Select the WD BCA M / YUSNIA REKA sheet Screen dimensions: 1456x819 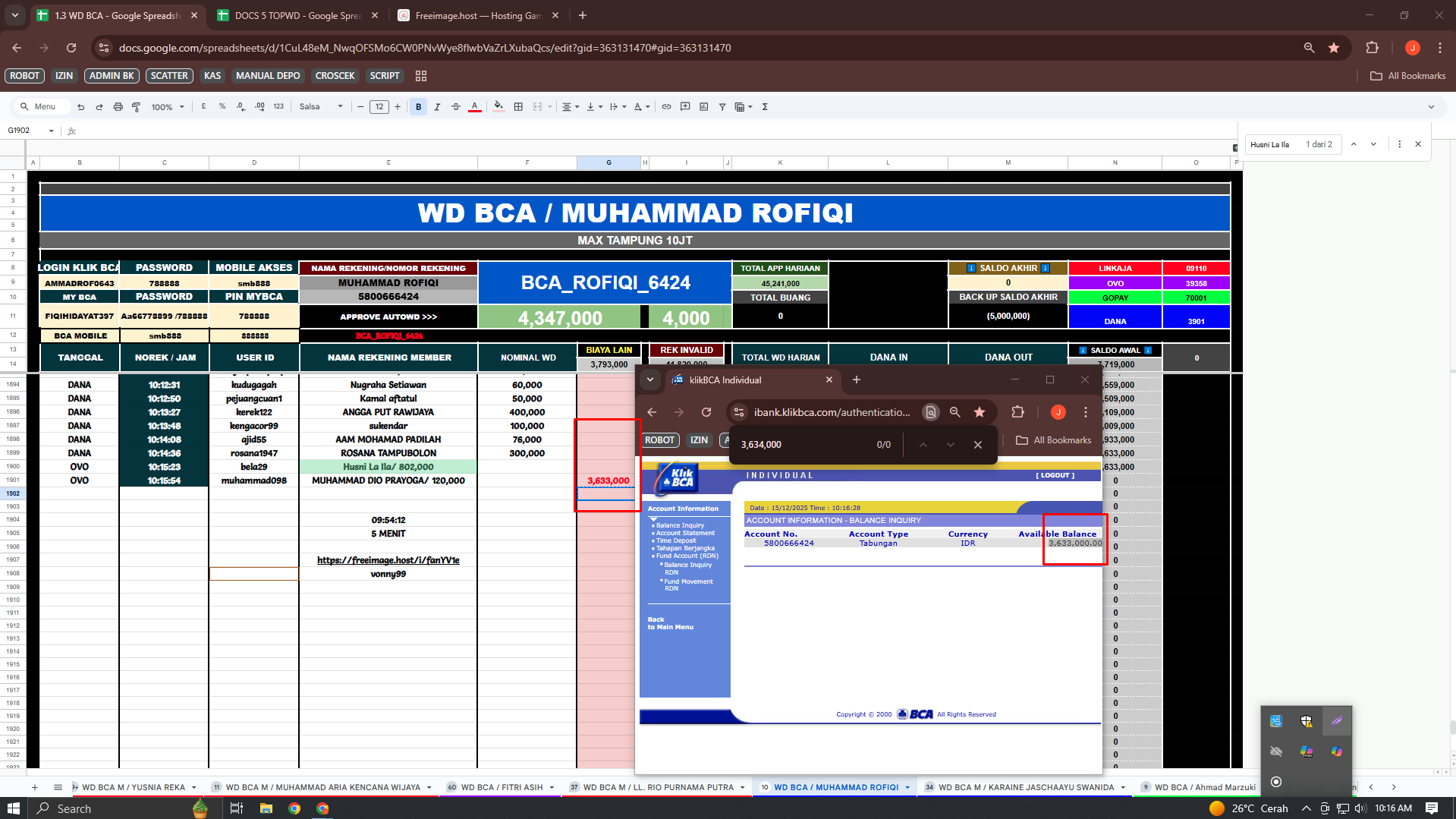[x=135, y=787]
